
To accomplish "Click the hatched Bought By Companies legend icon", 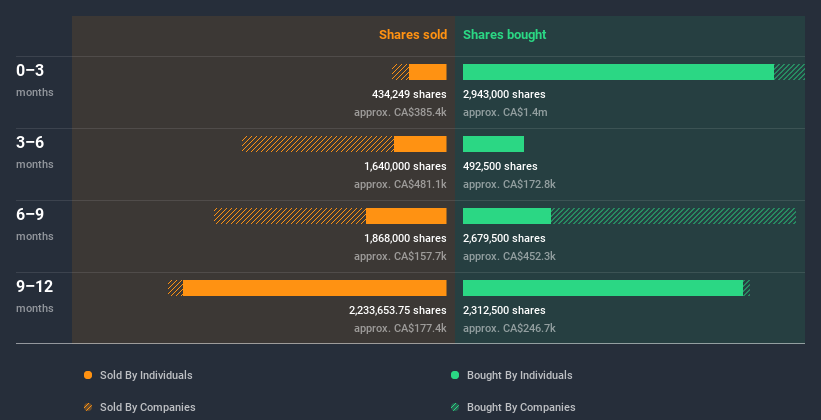I will [455, 407].
